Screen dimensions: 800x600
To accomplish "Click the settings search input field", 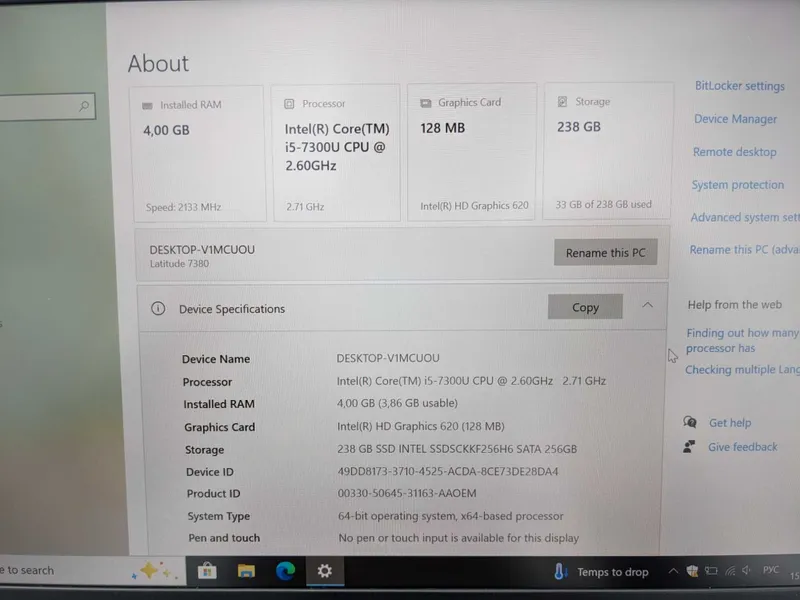I will coord(47,106).
